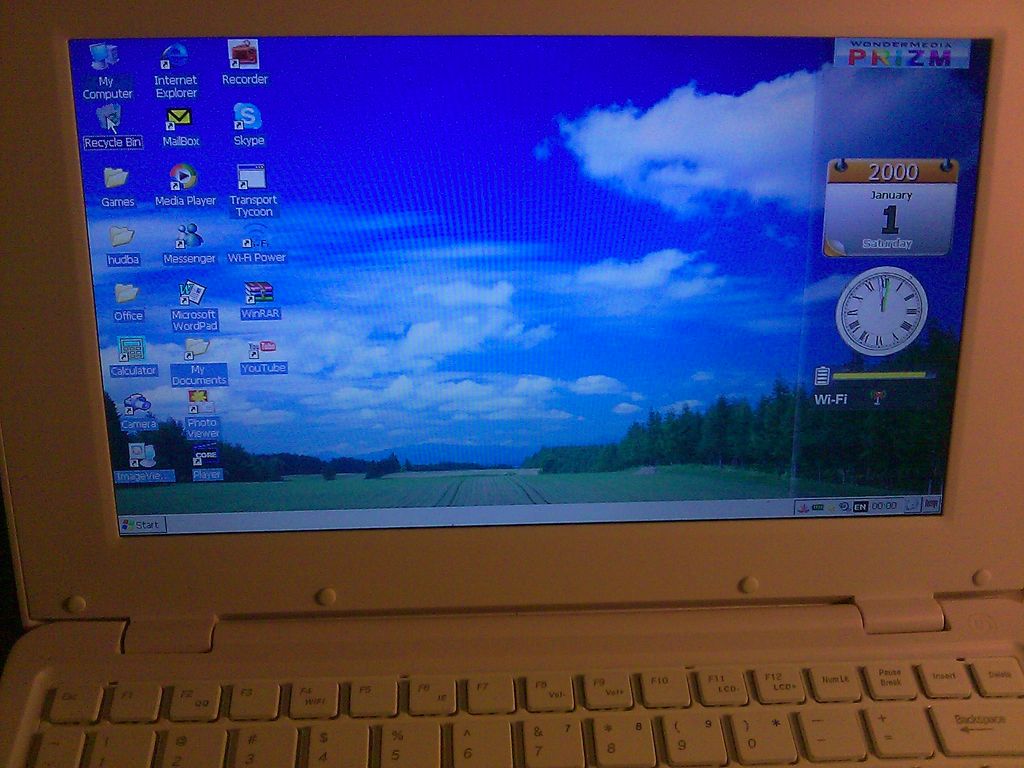Click the January 1 calendar widget
Screen dimensions: 1024x768
click(890, 208)
